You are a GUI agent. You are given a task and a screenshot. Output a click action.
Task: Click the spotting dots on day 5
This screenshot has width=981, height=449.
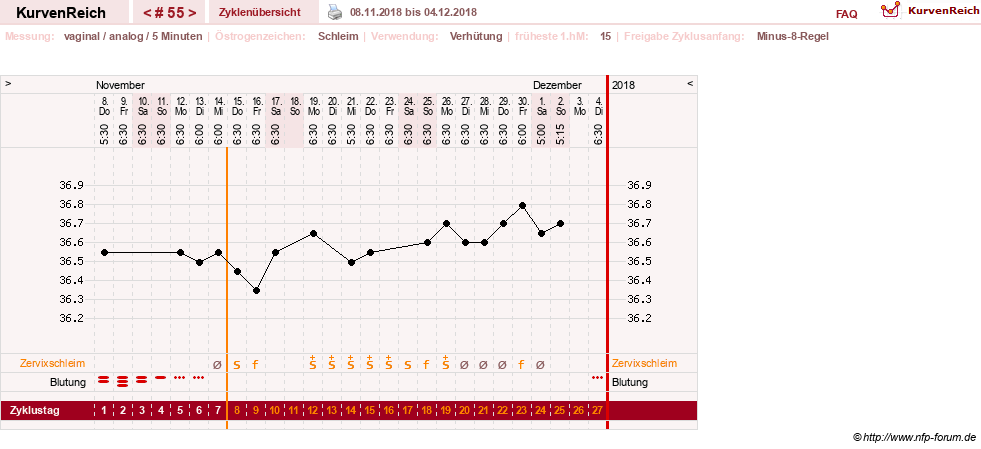pos(180,377)
